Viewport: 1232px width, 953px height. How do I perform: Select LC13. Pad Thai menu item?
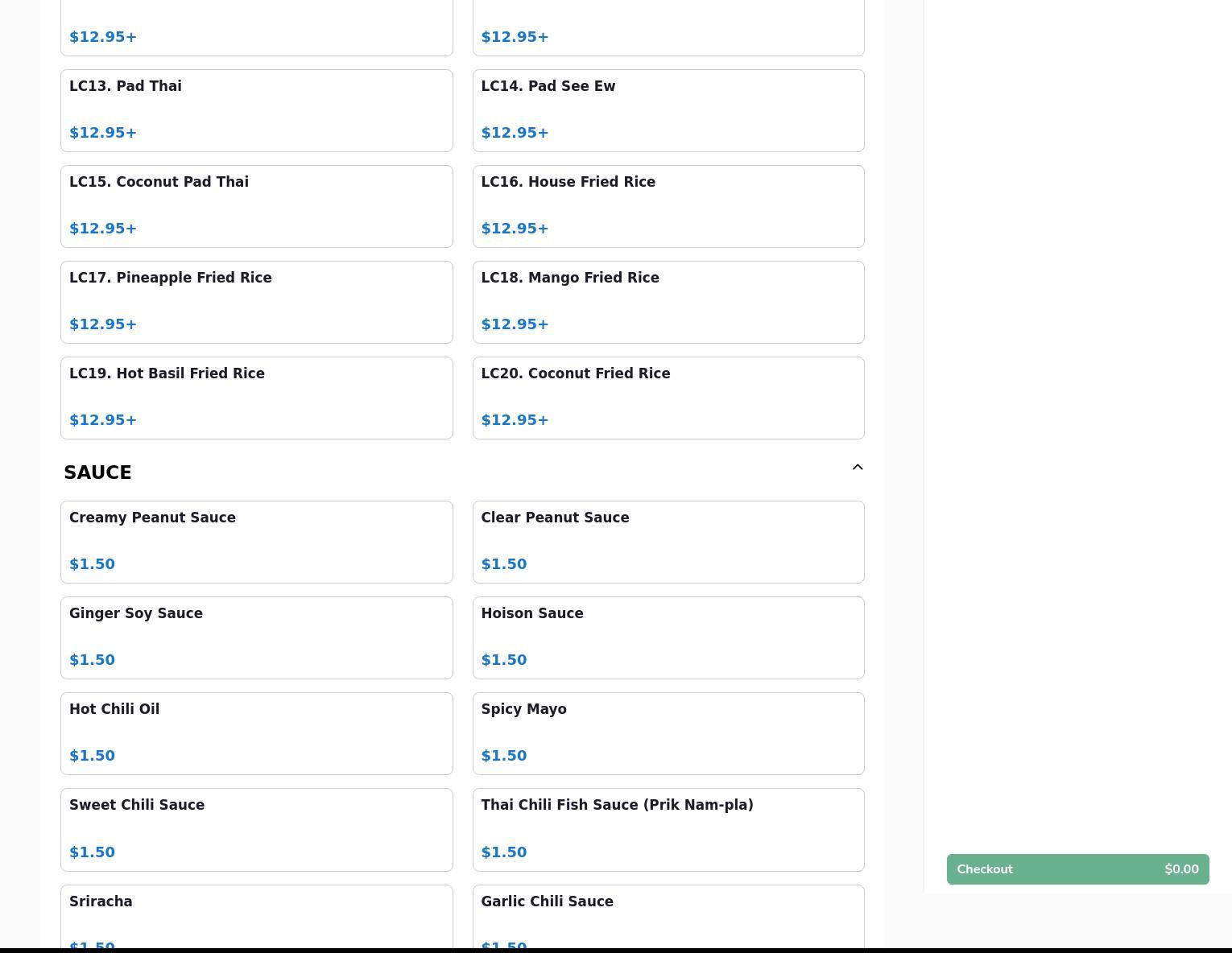[x=256, y=110]
